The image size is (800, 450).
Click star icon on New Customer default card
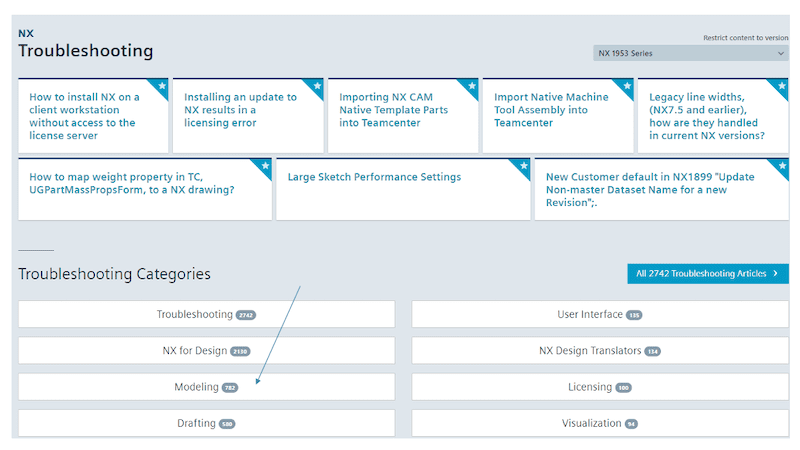point(782,166)
